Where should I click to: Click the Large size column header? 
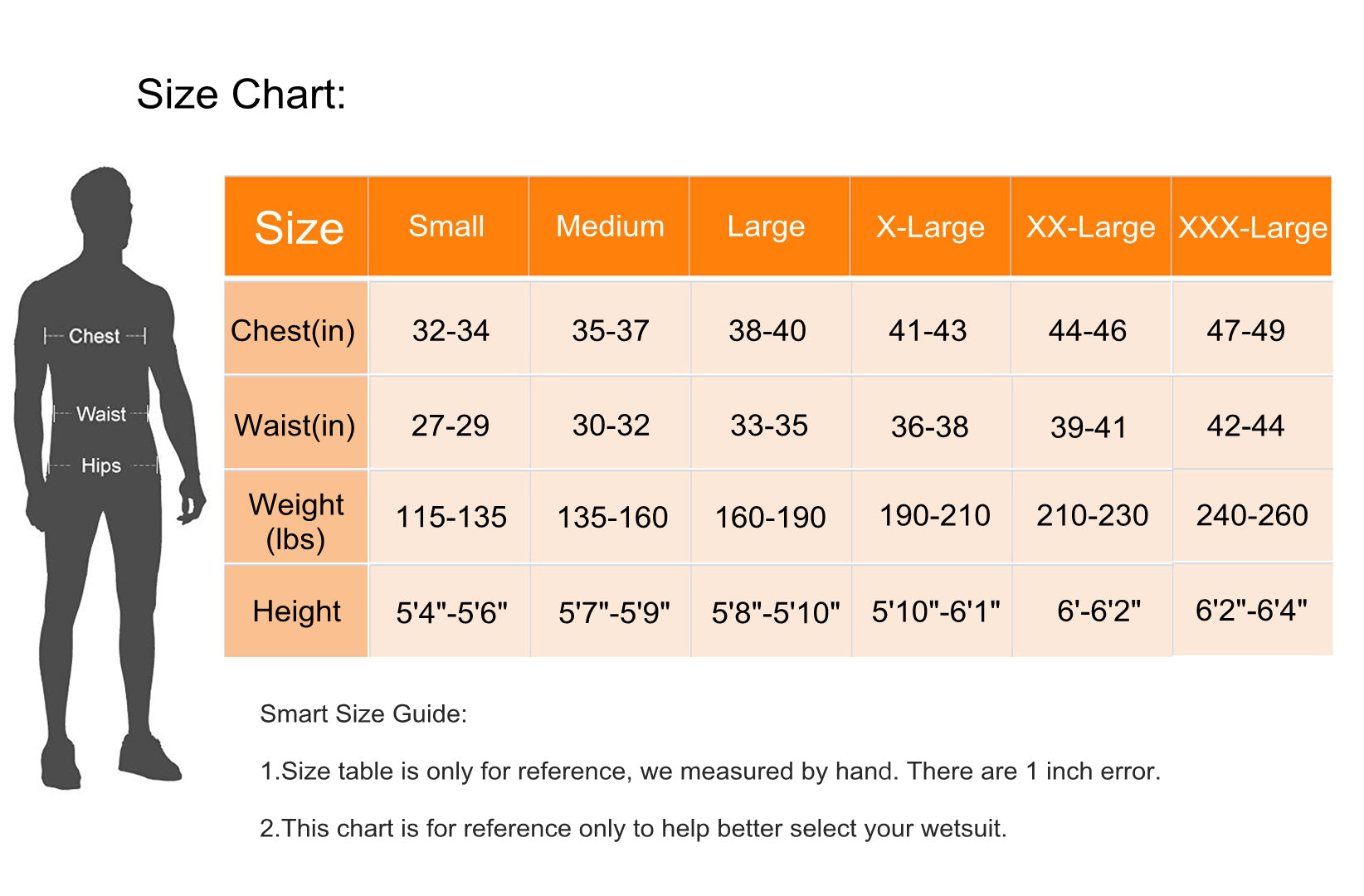coord(766,226)
